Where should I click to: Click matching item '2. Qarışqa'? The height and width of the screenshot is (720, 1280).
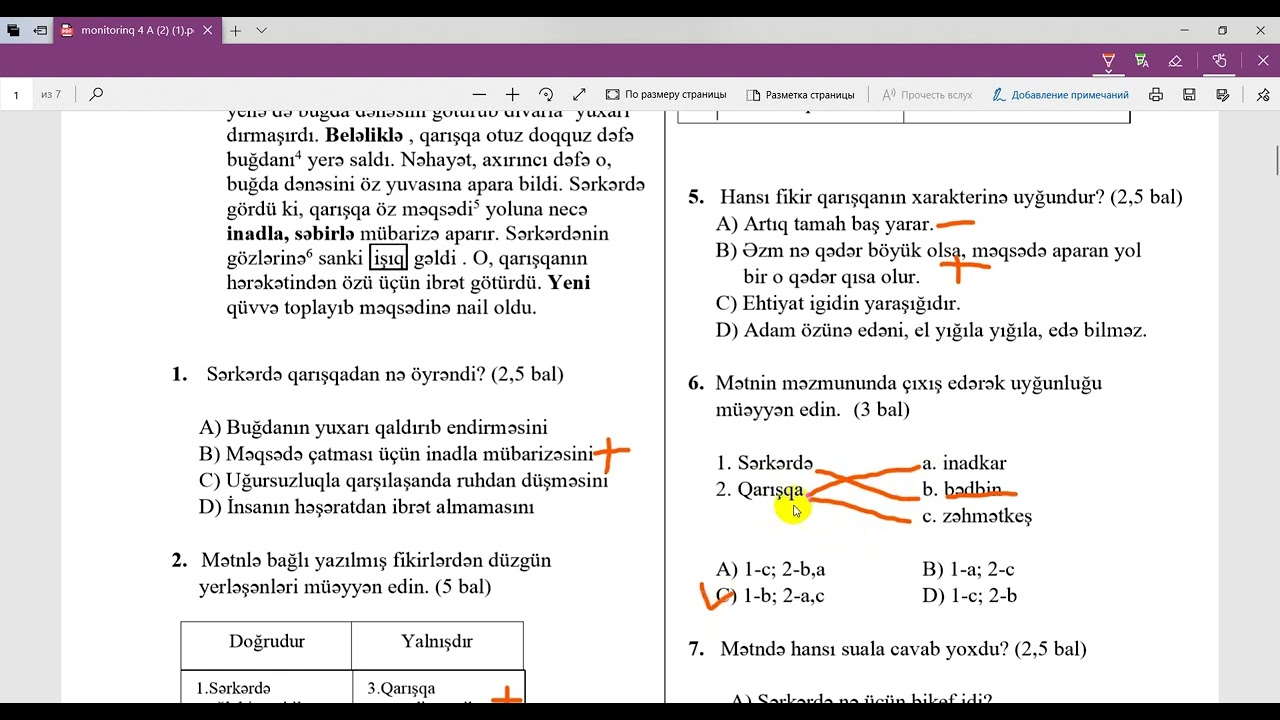pyautogui.click(x=759, y=490)
